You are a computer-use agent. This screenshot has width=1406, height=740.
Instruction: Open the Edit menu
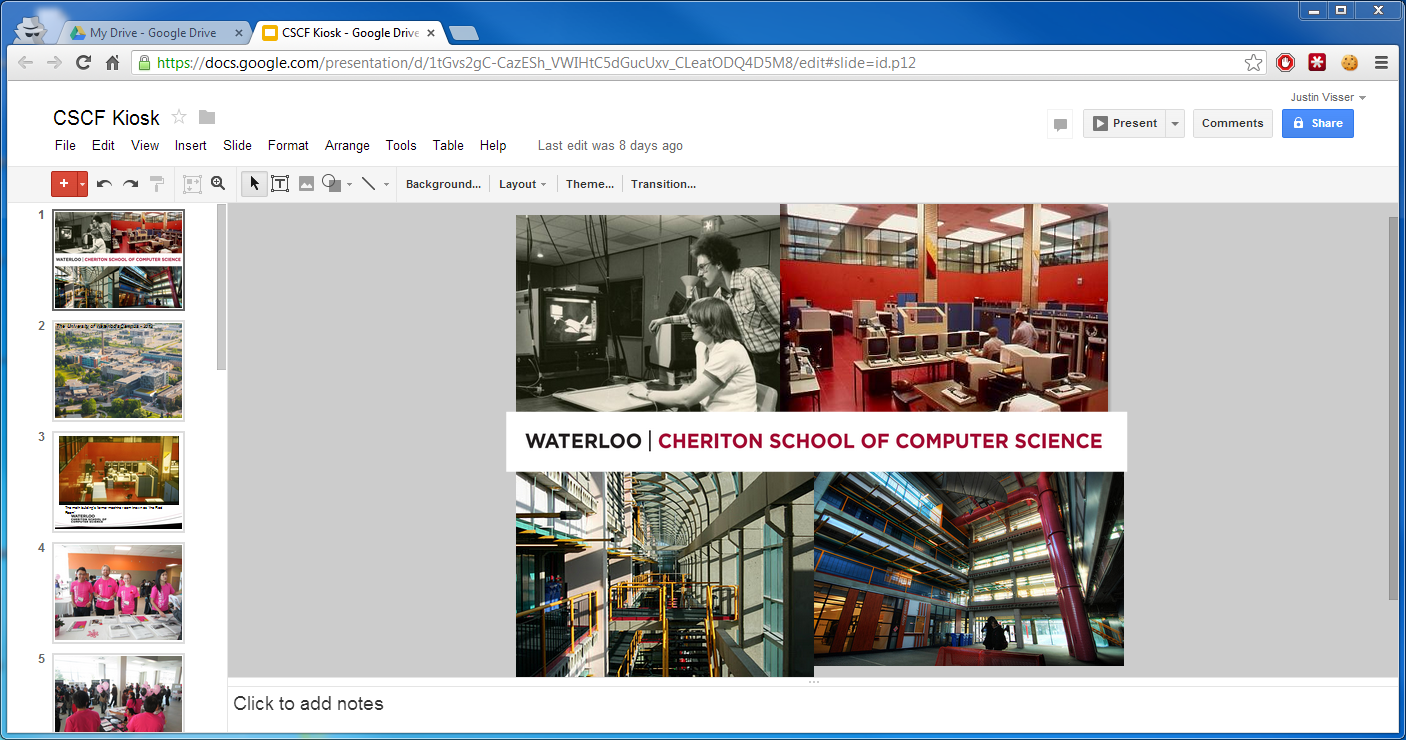103,145
